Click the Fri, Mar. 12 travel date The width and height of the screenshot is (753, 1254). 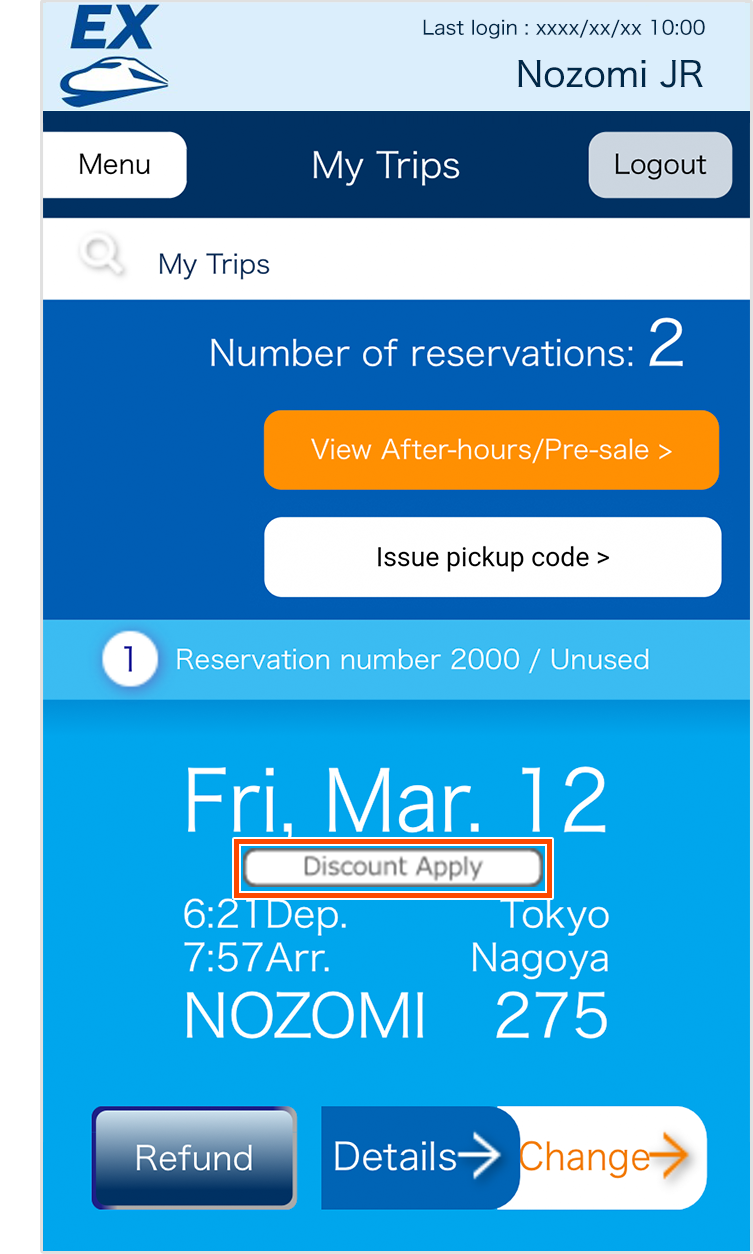[x=396, y=801]
